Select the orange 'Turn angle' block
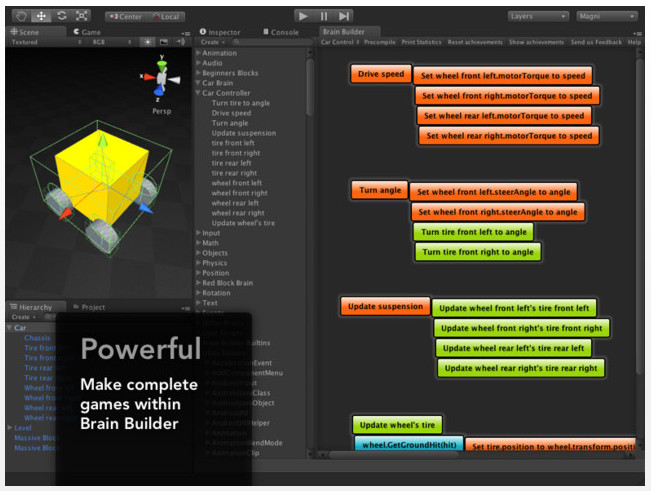 coord(380,190)
